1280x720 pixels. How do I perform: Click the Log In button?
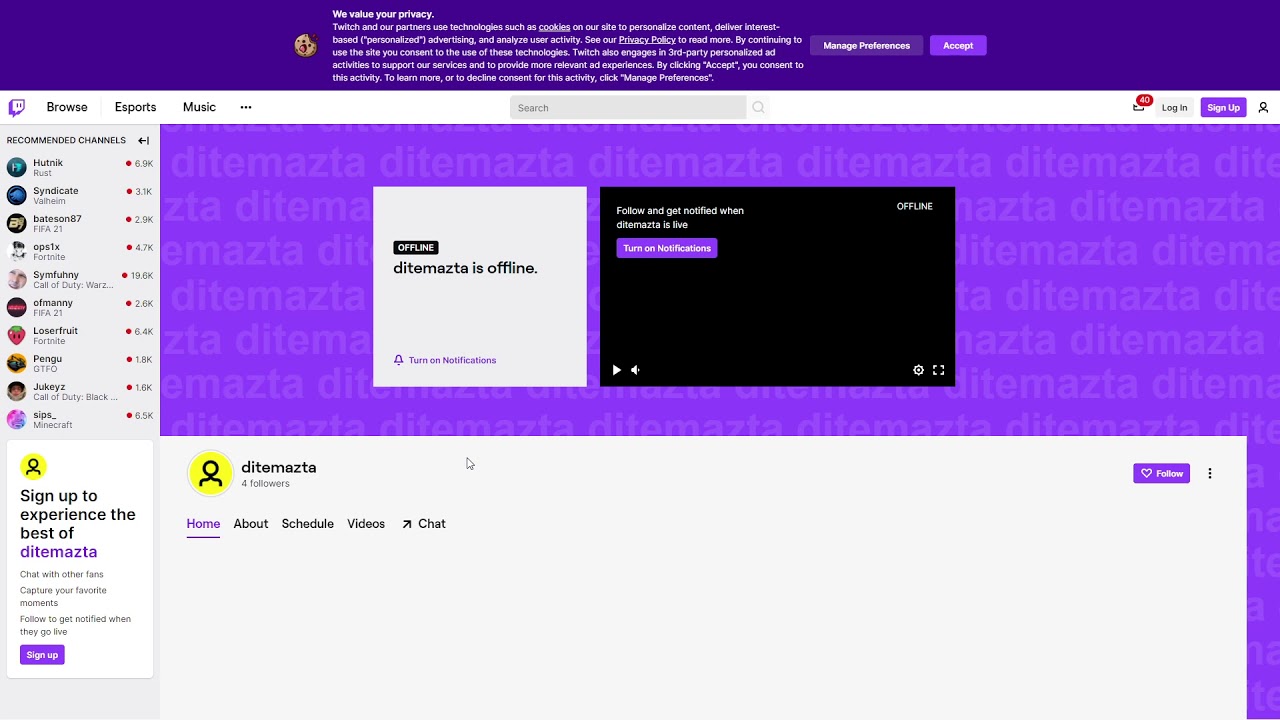[1175, 107]
